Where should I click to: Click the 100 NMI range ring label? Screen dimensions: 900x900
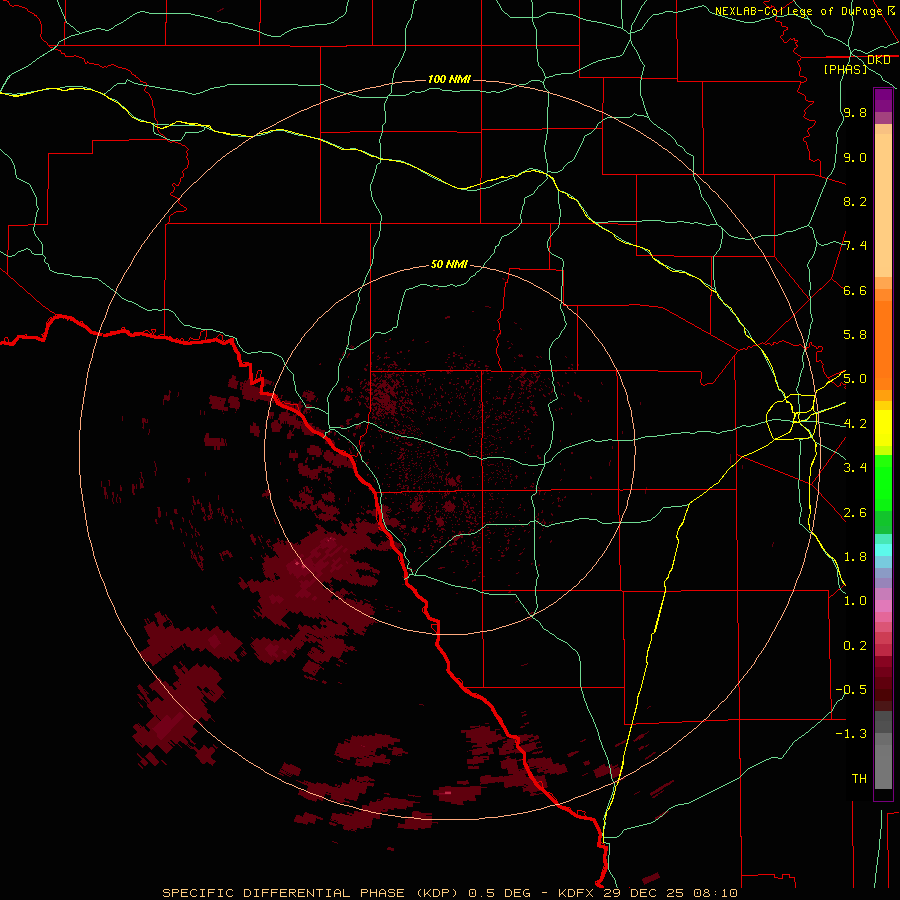click(449, 79)
